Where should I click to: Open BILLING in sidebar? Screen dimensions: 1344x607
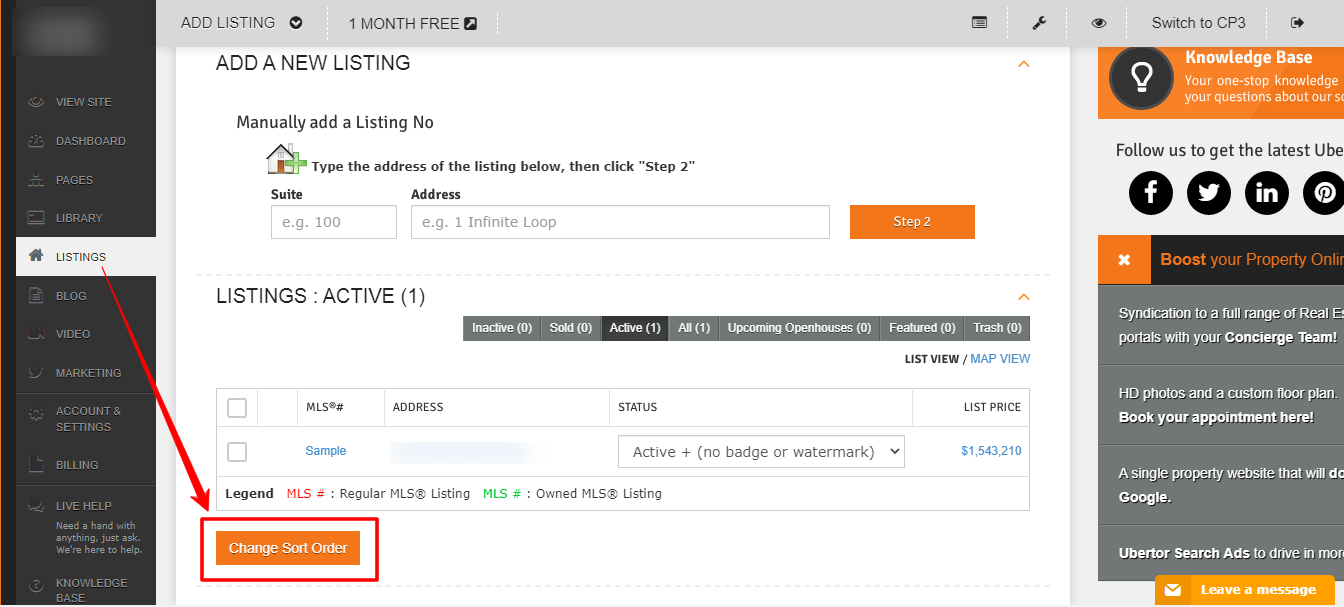coord(77,465)
